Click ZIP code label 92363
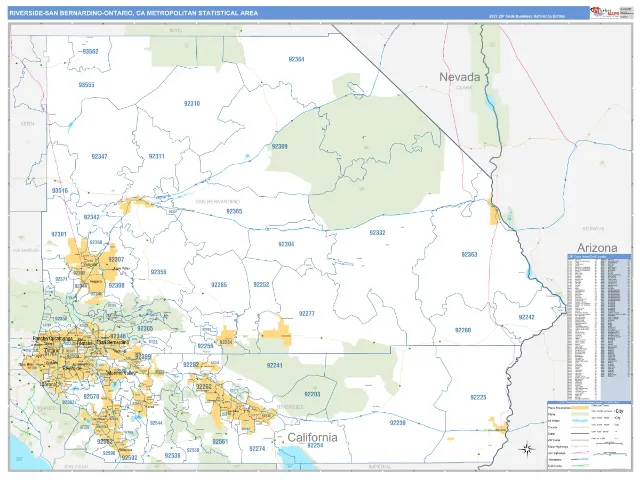Viewport: 640px width, 480px height. point(469,254)
